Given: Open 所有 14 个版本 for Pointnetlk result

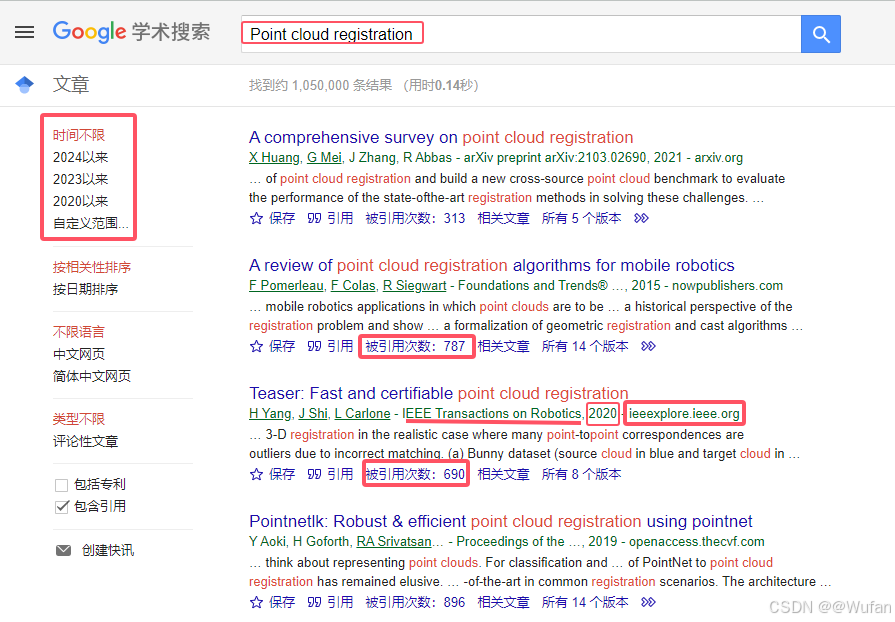Looking at the screenshot, I should pos(585,602).
